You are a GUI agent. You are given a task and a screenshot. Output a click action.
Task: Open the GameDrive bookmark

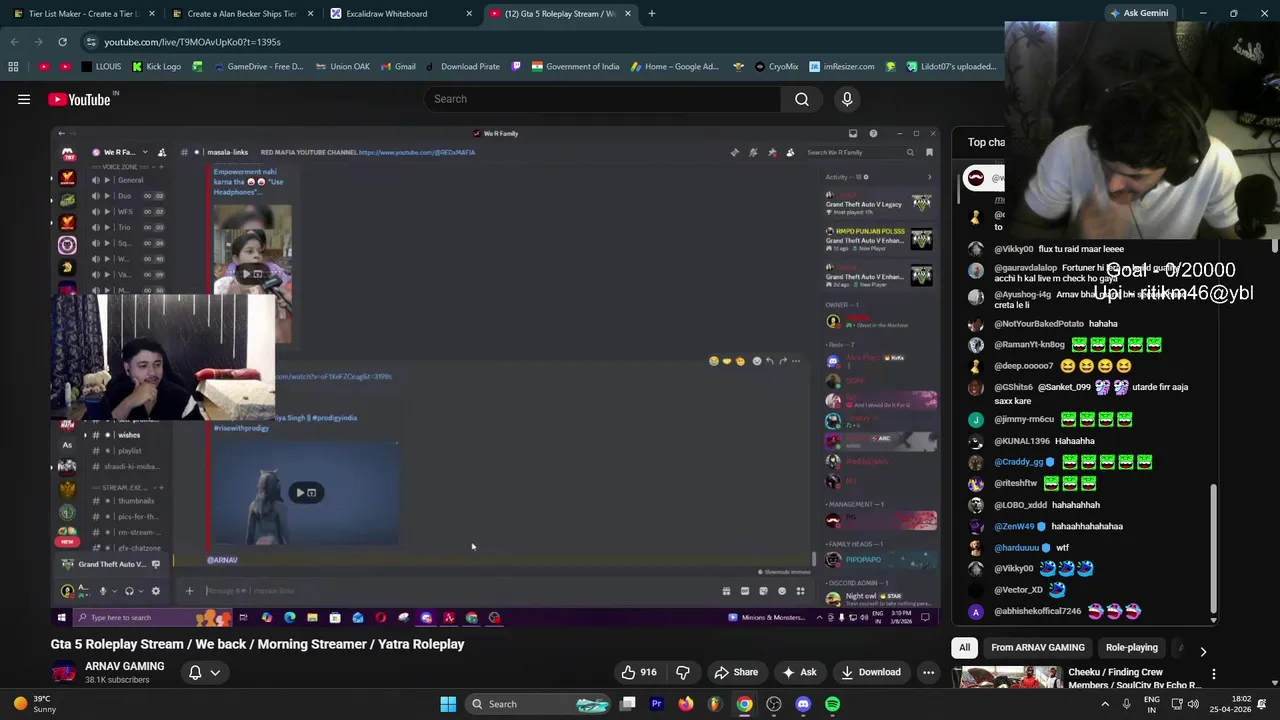[257, 67]
